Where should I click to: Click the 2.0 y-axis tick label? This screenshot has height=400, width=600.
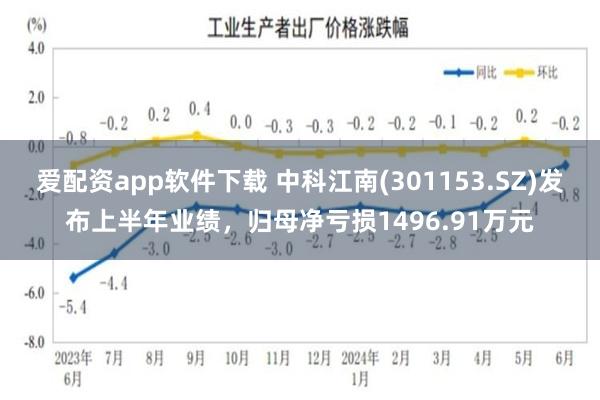[36, 98]
